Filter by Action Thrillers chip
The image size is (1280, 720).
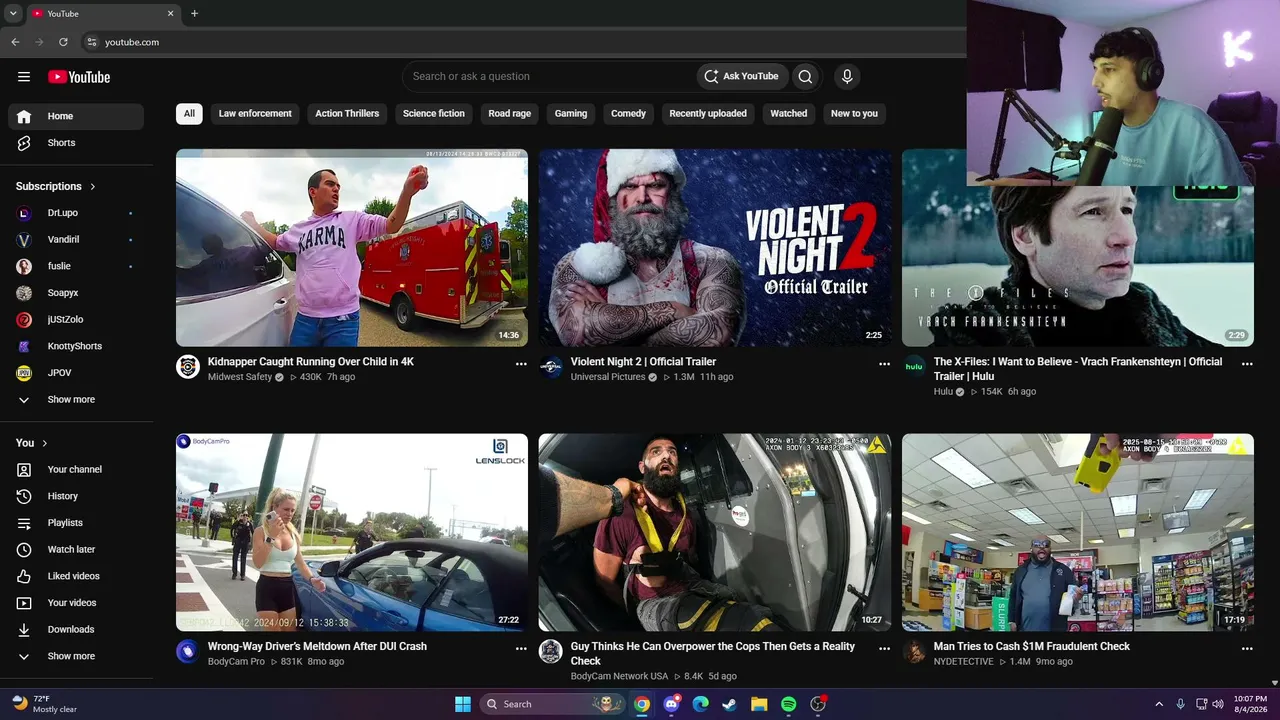[347, 113]
